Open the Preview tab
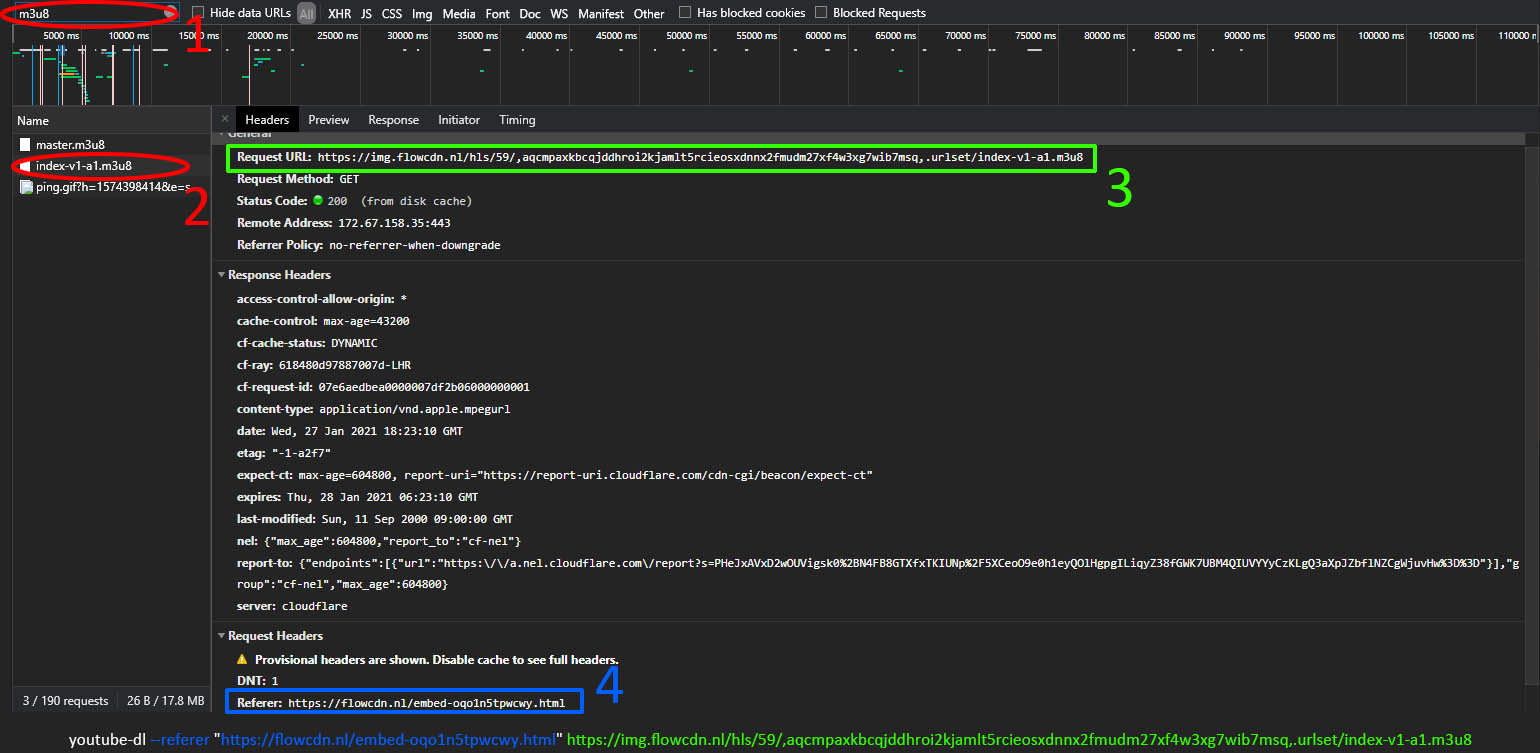 (329, 120)
